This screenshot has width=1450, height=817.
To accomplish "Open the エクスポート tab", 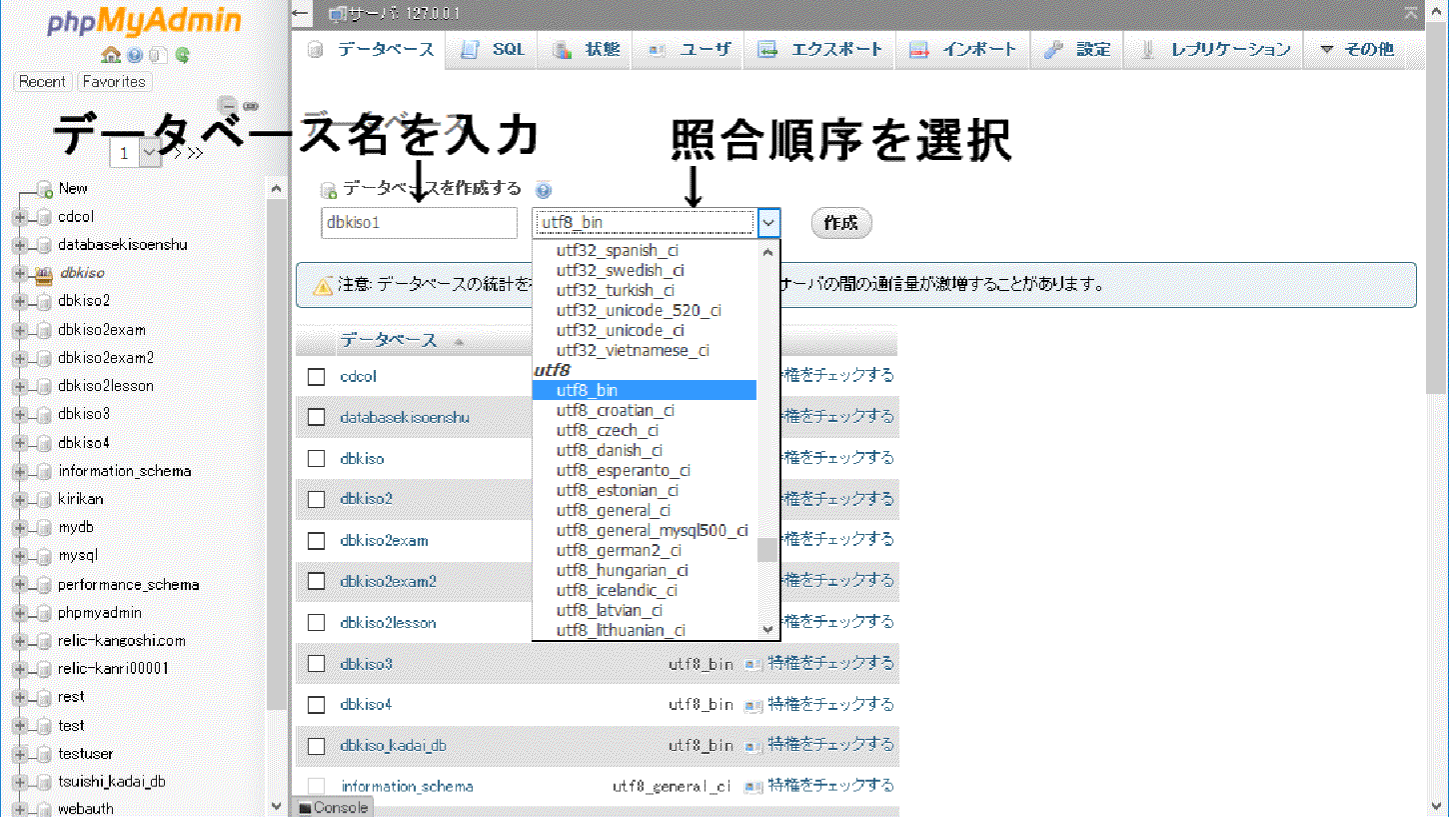I will (821, 49).
